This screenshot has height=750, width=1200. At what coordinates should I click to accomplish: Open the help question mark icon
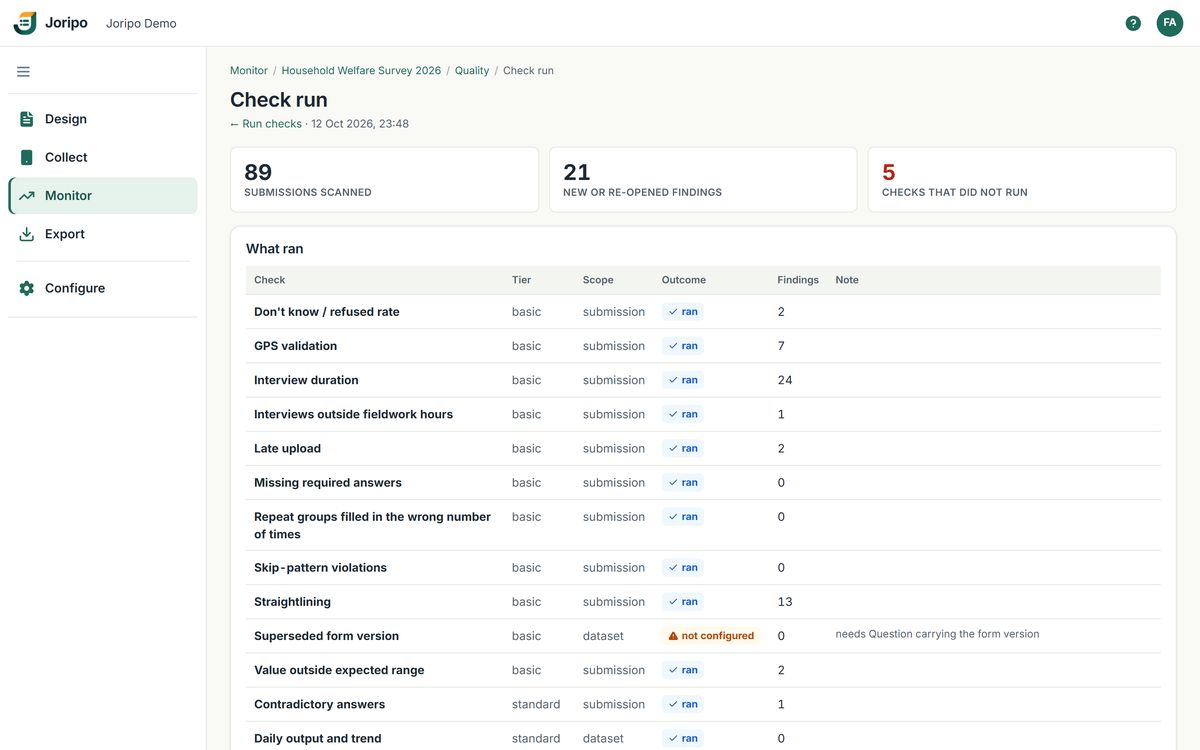[1133, 23]
